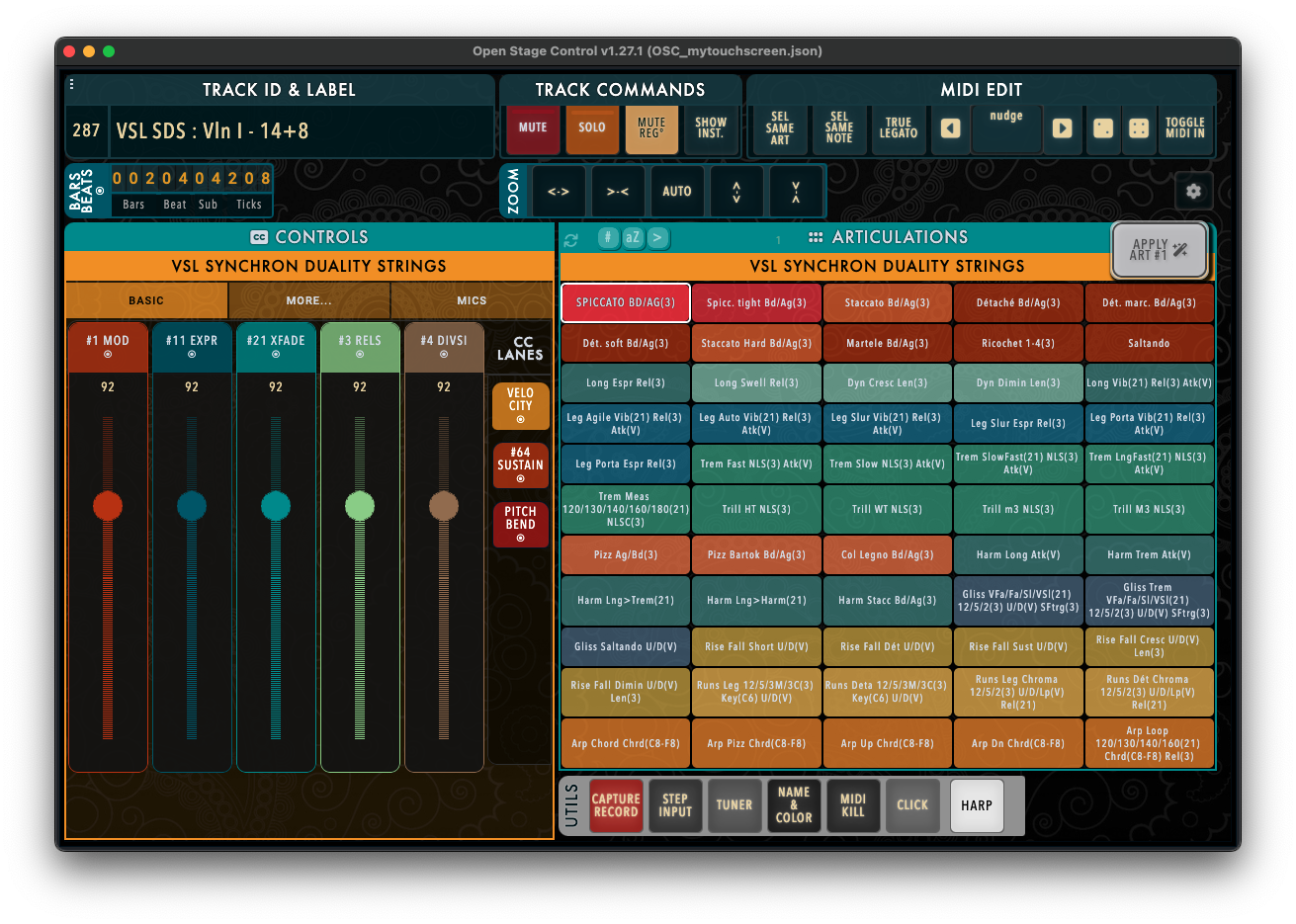Click the #3 RELS green fader knob
Screen dimensions: 1296x924
[360, 506]
